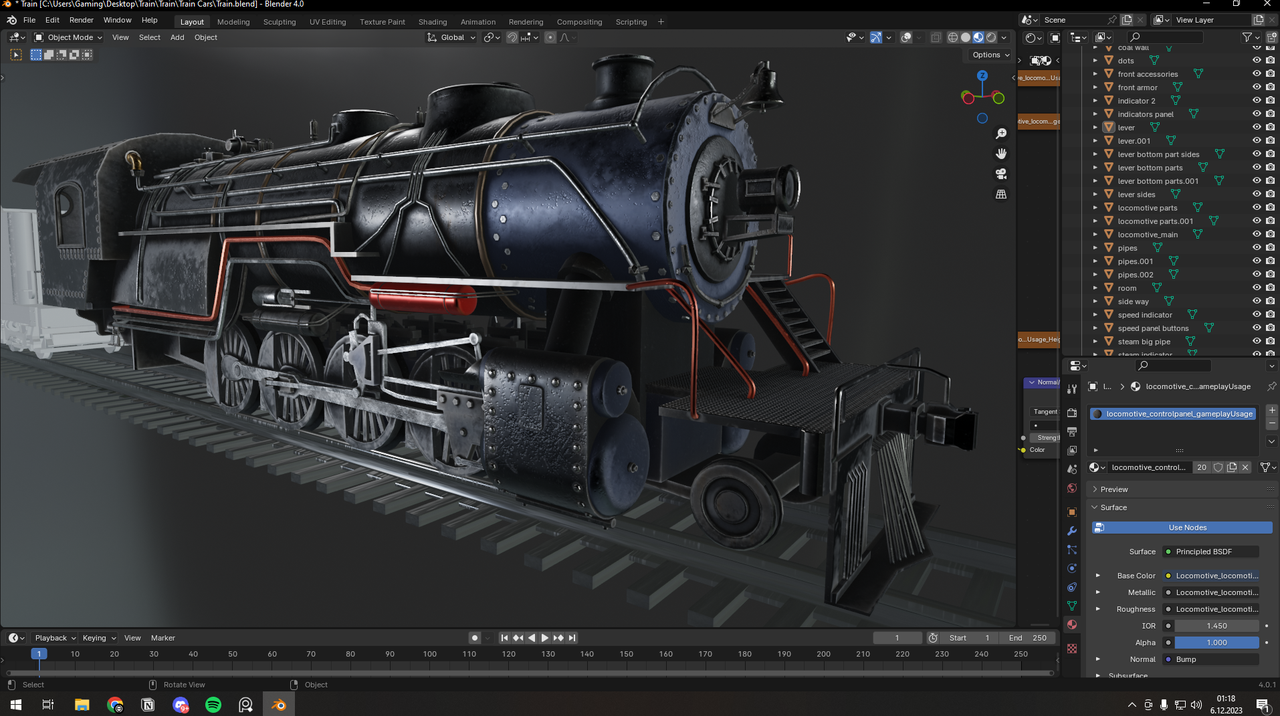Toggle visibility of 'front armor' object
1280x716 pixels.
(x=1257, y=87)
